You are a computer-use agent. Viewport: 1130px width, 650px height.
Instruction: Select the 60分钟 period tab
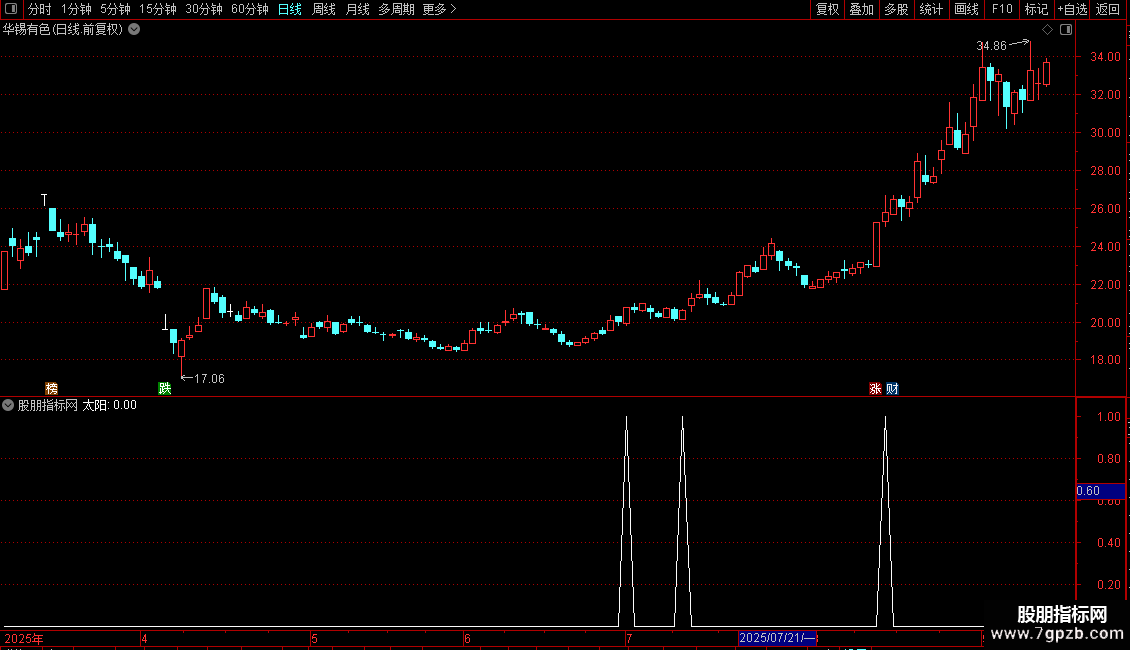pos(249,9)
